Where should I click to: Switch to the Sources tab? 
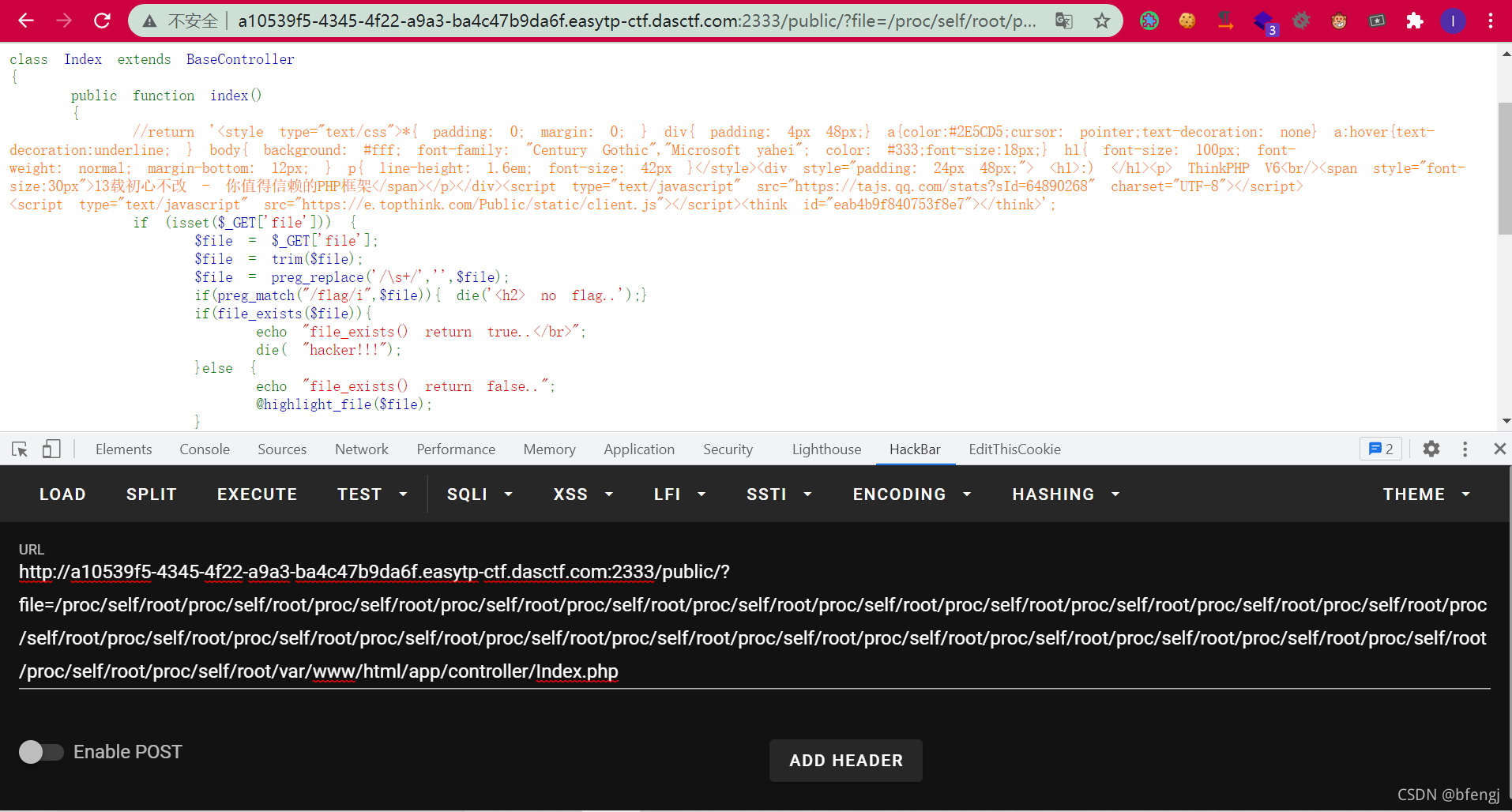(282, 449)
